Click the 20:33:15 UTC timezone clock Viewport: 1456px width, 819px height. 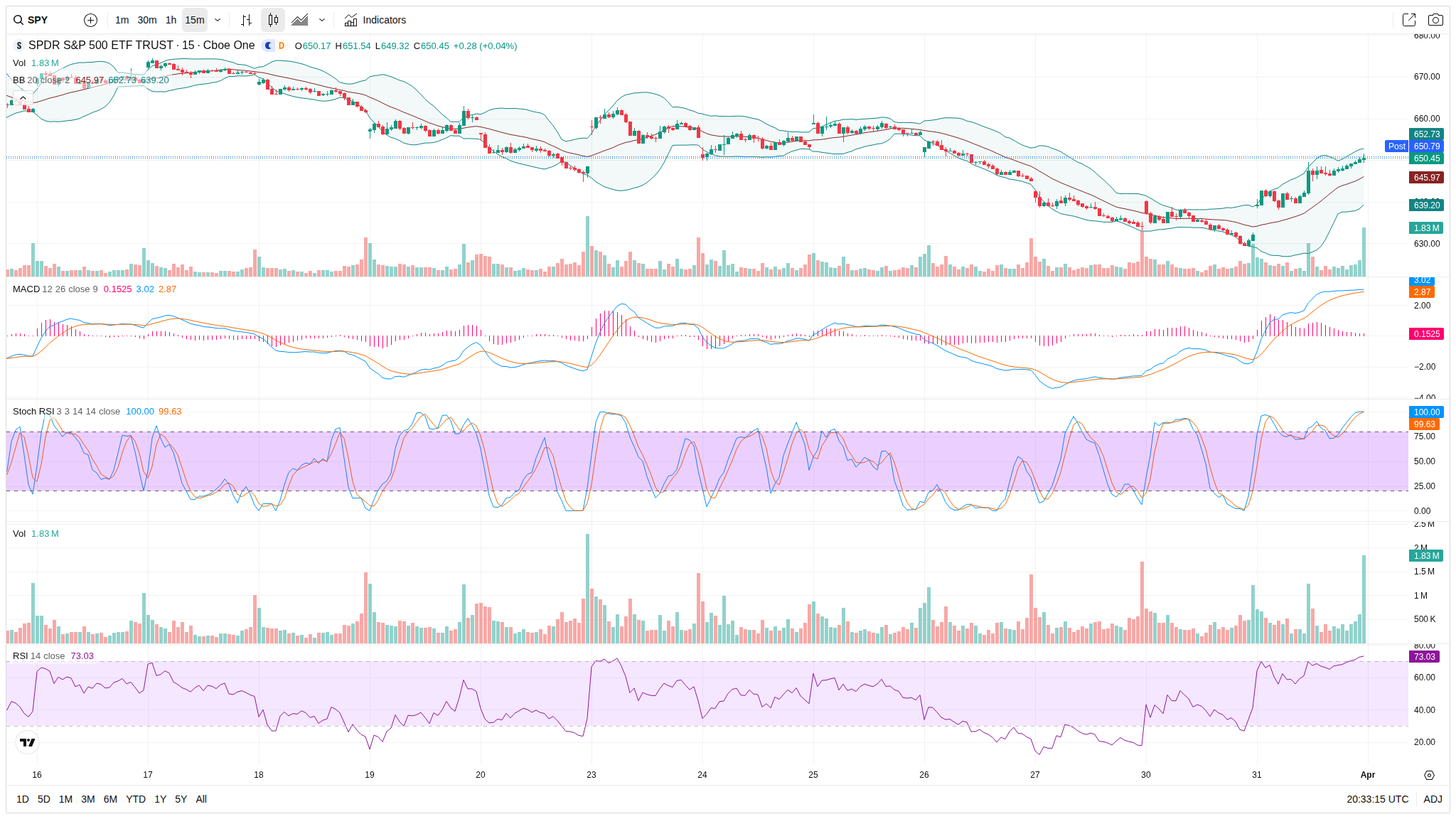1377,799
